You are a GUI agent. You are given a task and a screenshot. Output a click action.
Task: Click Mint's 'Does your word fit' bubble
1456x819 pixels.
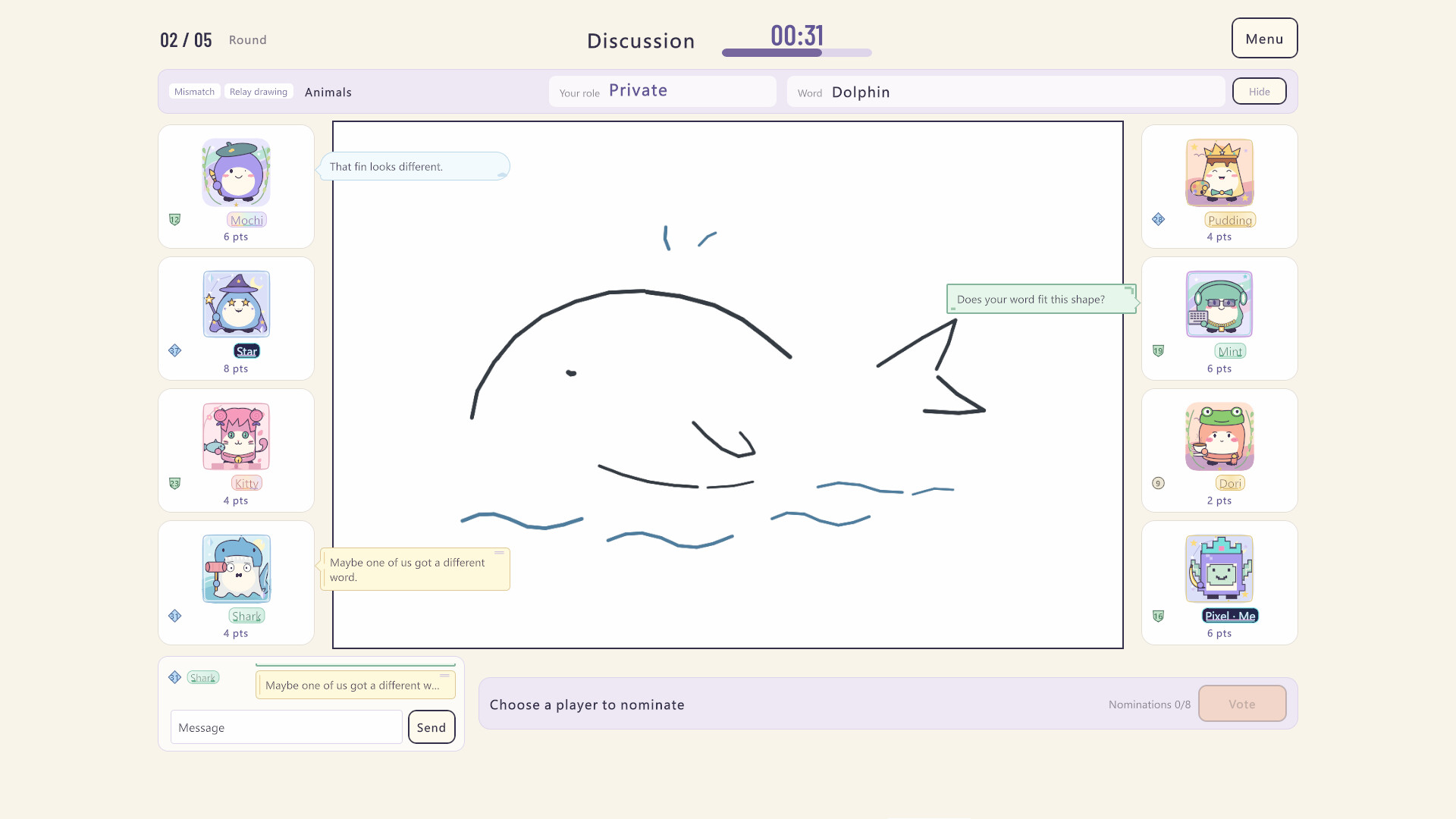coord(1041,299)
